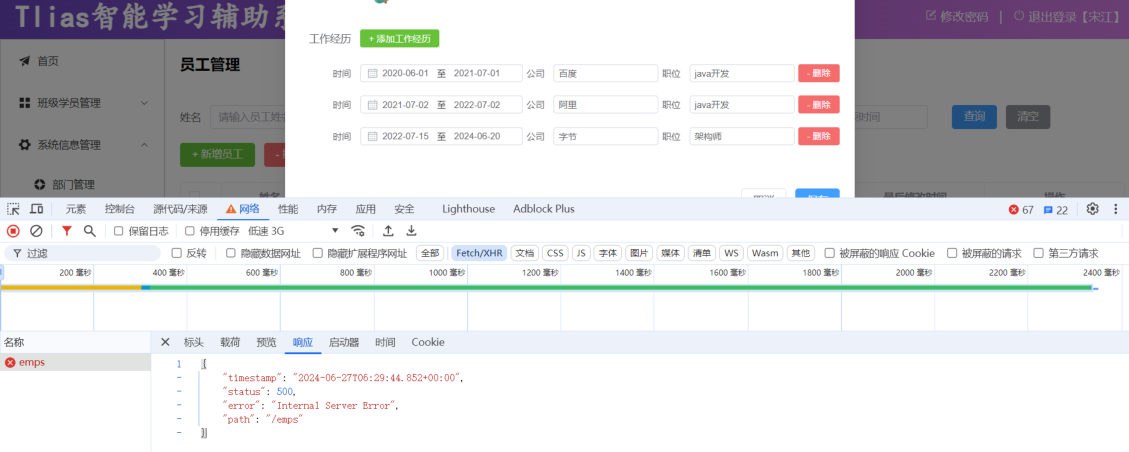Open 标头 request tab

194,343
